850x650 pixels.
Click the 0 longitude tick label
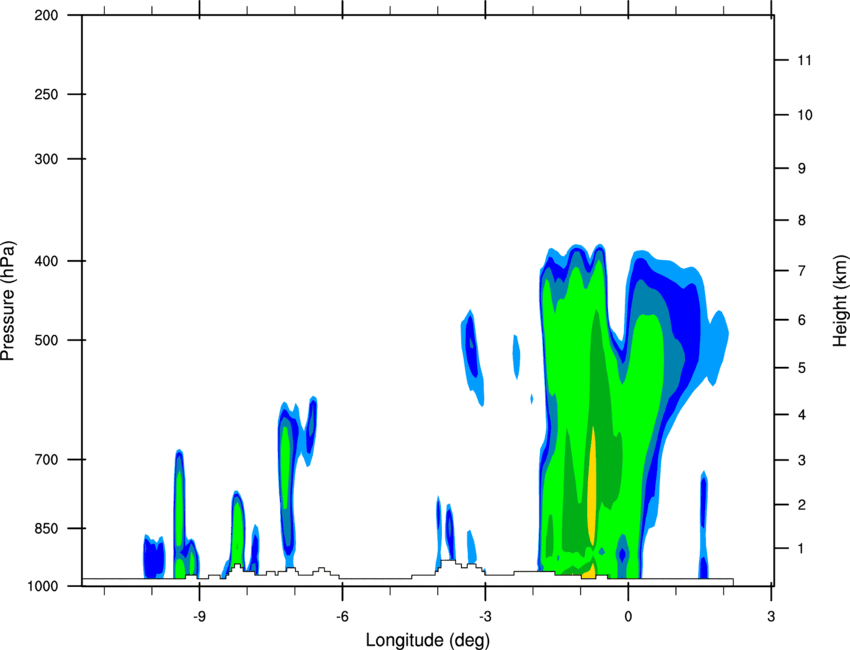pyautogui.click(x=628, y=616)
